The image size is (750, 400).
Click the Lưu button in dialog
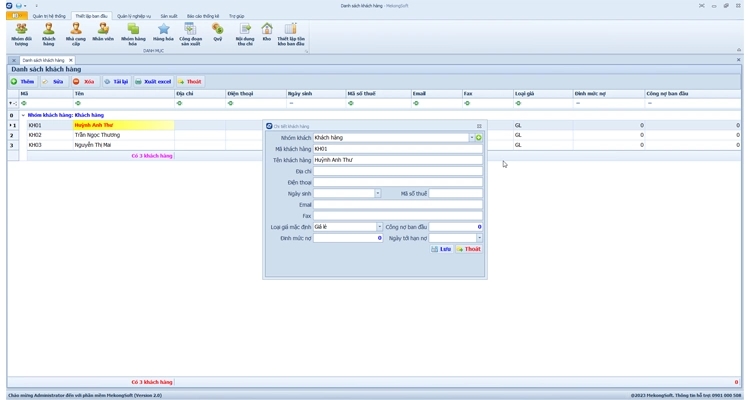coord(441,249)
